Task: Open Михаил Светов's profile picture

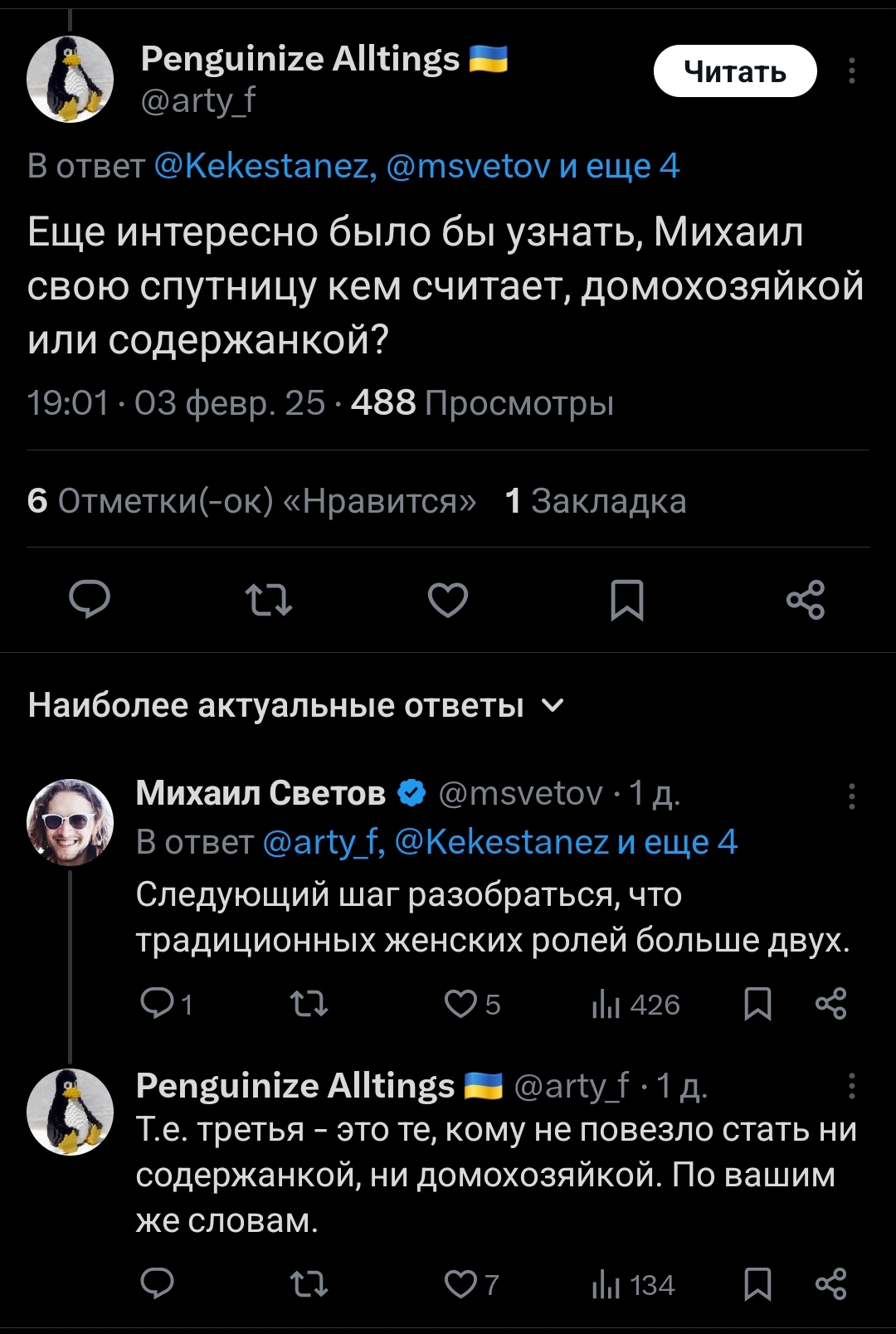Action: click(71, 822)
